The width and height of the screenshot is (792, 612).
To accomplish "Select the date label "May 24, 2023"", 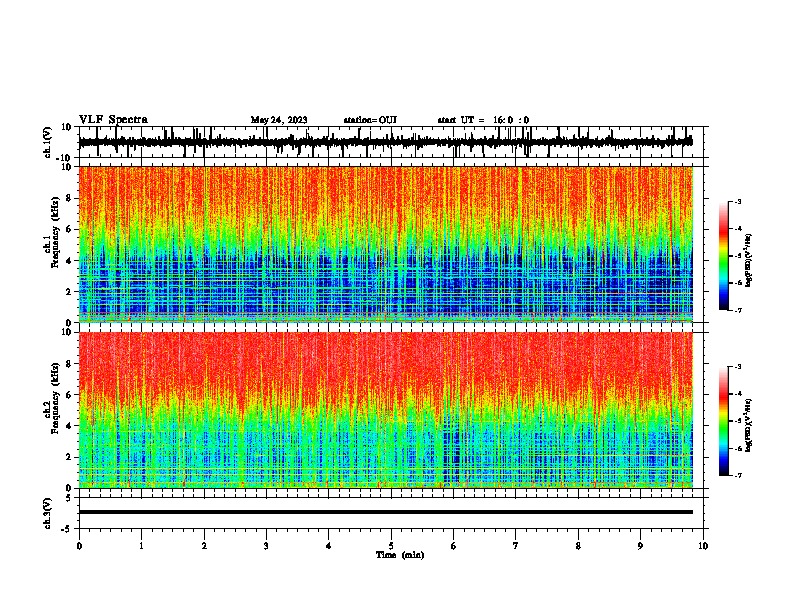I will [x=279, y=120].
